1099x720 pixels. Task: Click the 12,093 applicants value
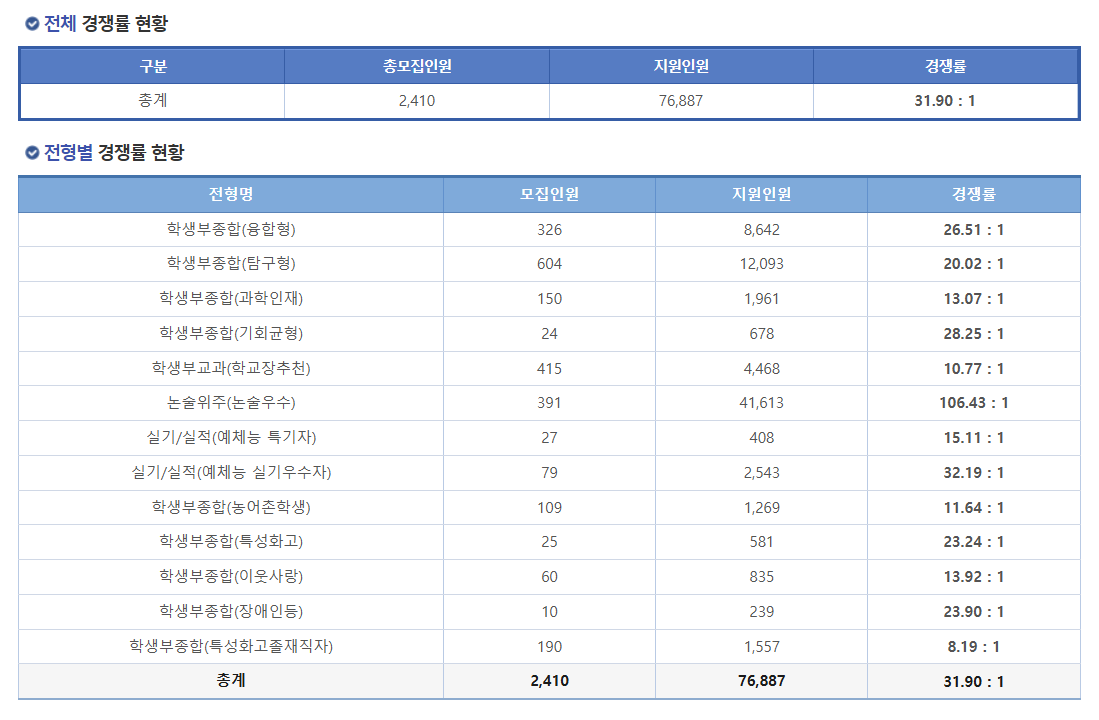tap(762, 264)
